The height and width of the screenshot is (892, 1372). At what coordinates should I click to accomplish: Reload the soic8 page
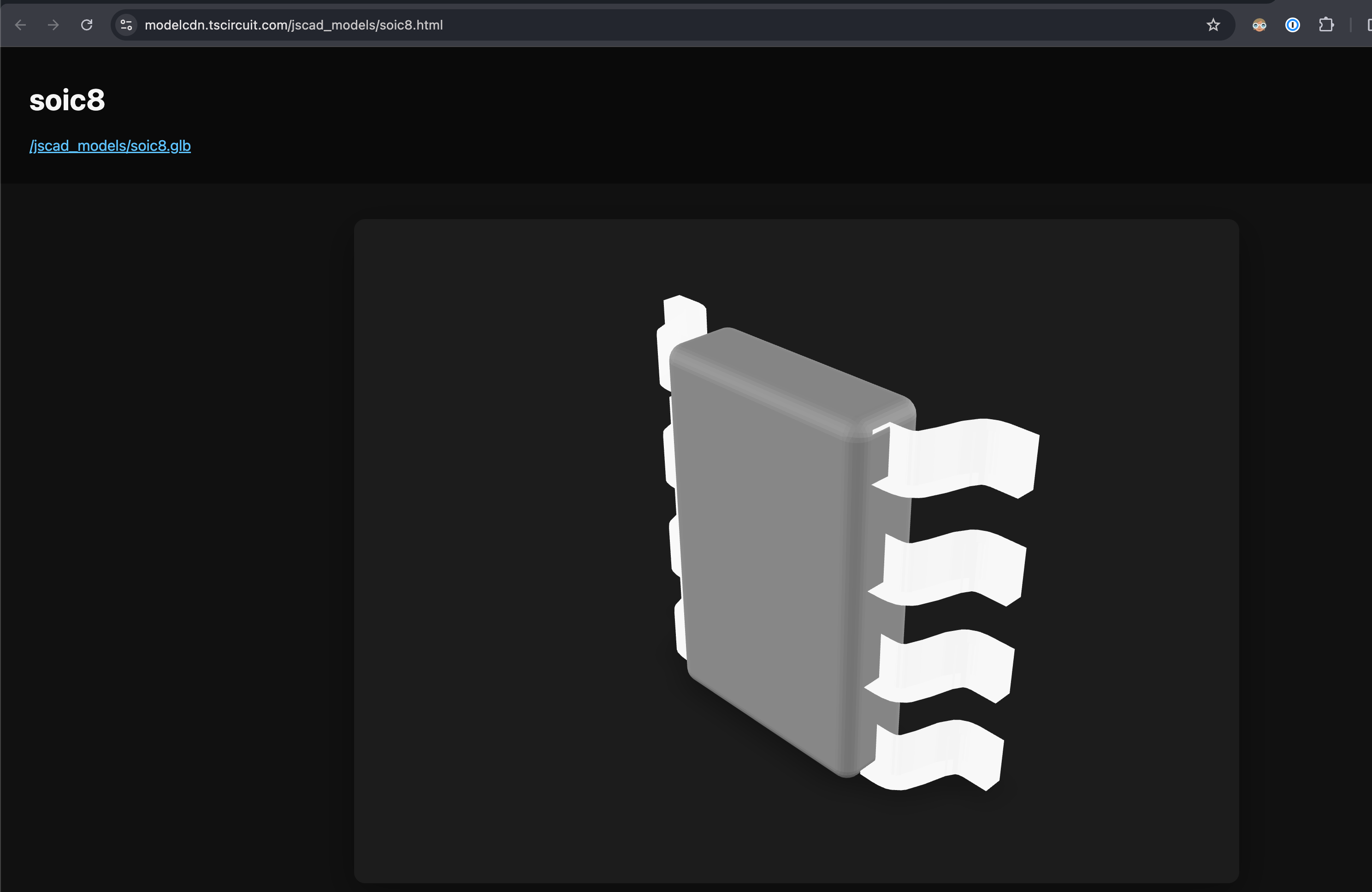pyautogui.click(x=87, y=25)
